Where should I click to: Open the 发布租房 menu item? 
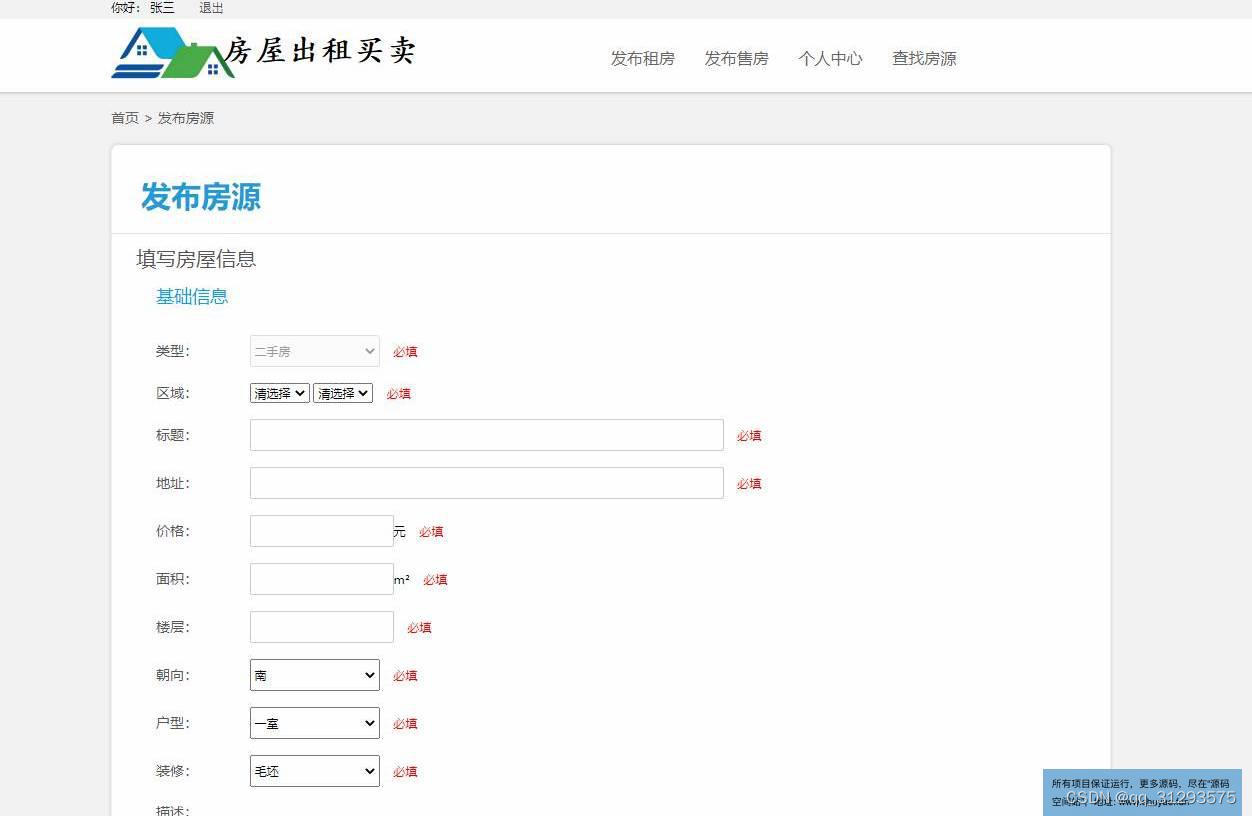pyautogui.click(x=642, y=58)
